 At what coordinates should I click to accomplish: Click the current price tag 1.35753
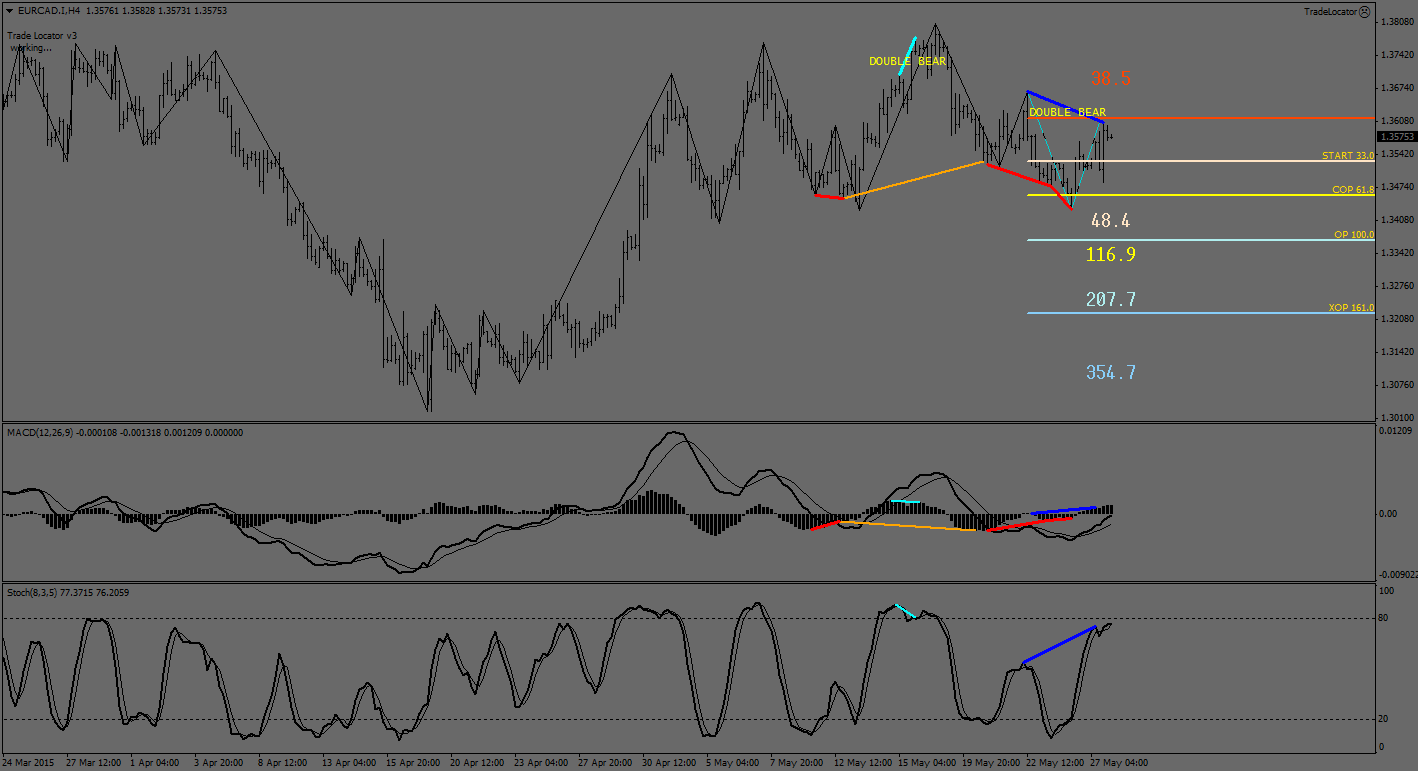pos(1396,137)
